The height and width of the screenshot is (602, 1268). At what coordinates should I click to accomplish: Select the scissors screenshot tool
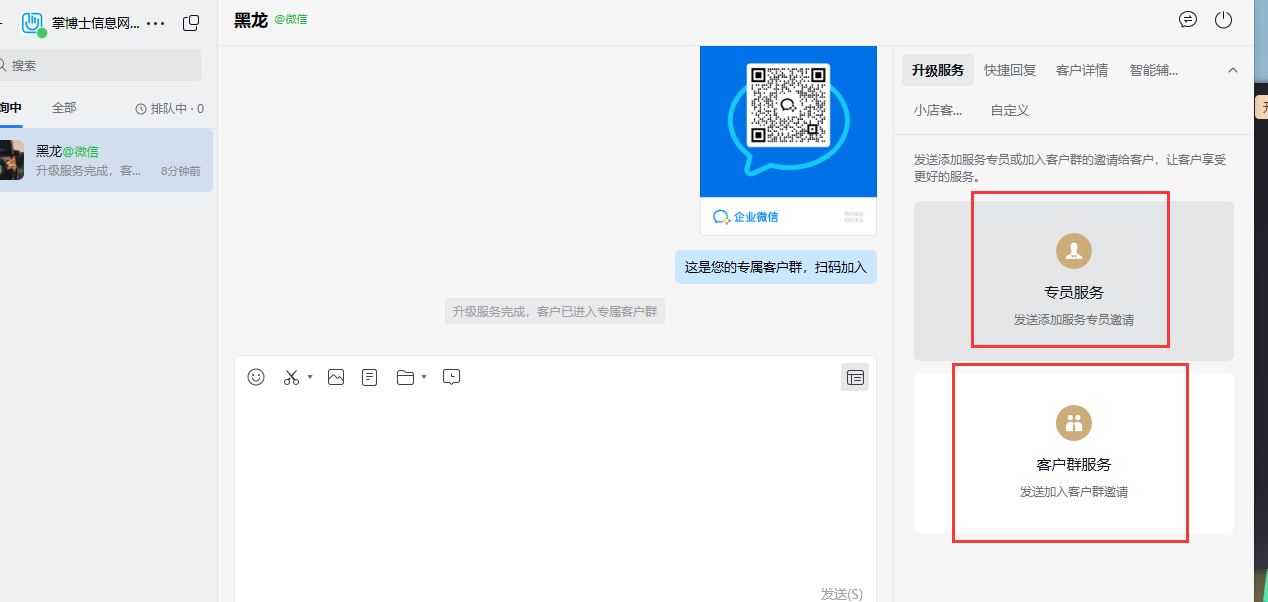point(291,377)
